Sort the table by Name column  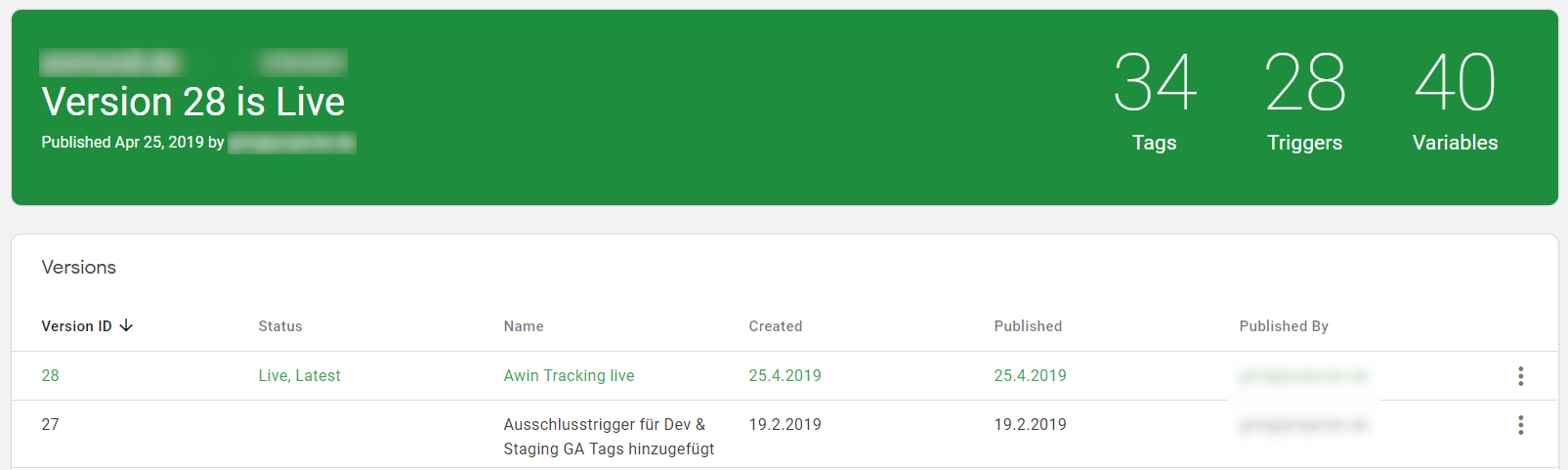pyautogui.click(x=524, y=326)
